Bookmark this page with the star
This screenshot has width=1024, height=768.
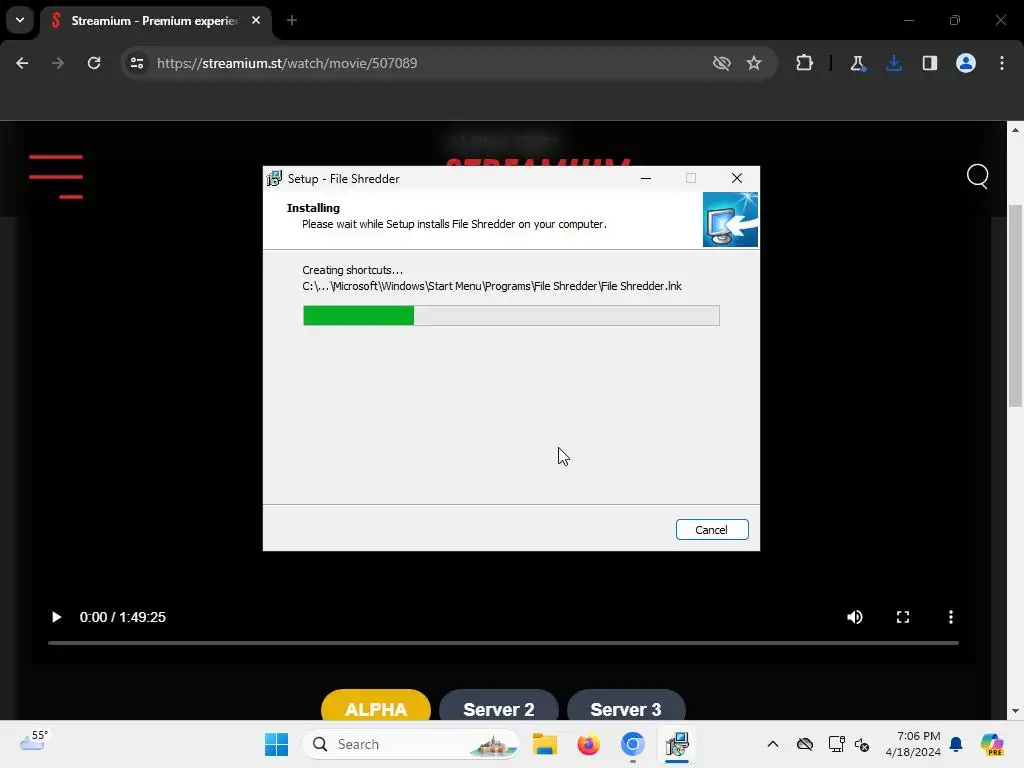(x=754, y=63)
